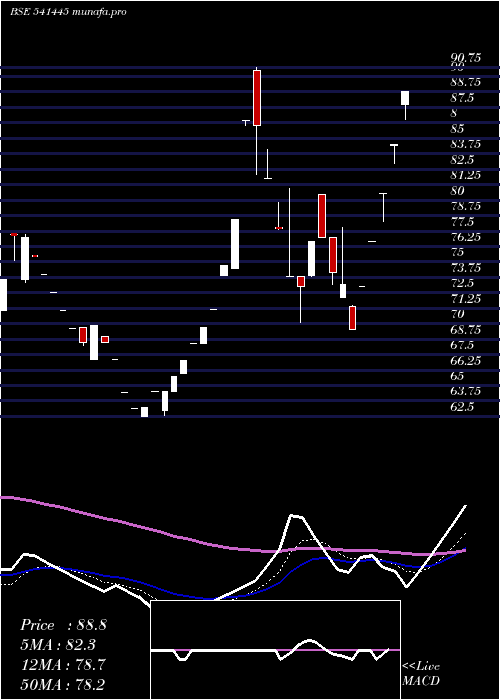
Task: Click the 81.25 price axis label
Action: [x=466, y=175]
